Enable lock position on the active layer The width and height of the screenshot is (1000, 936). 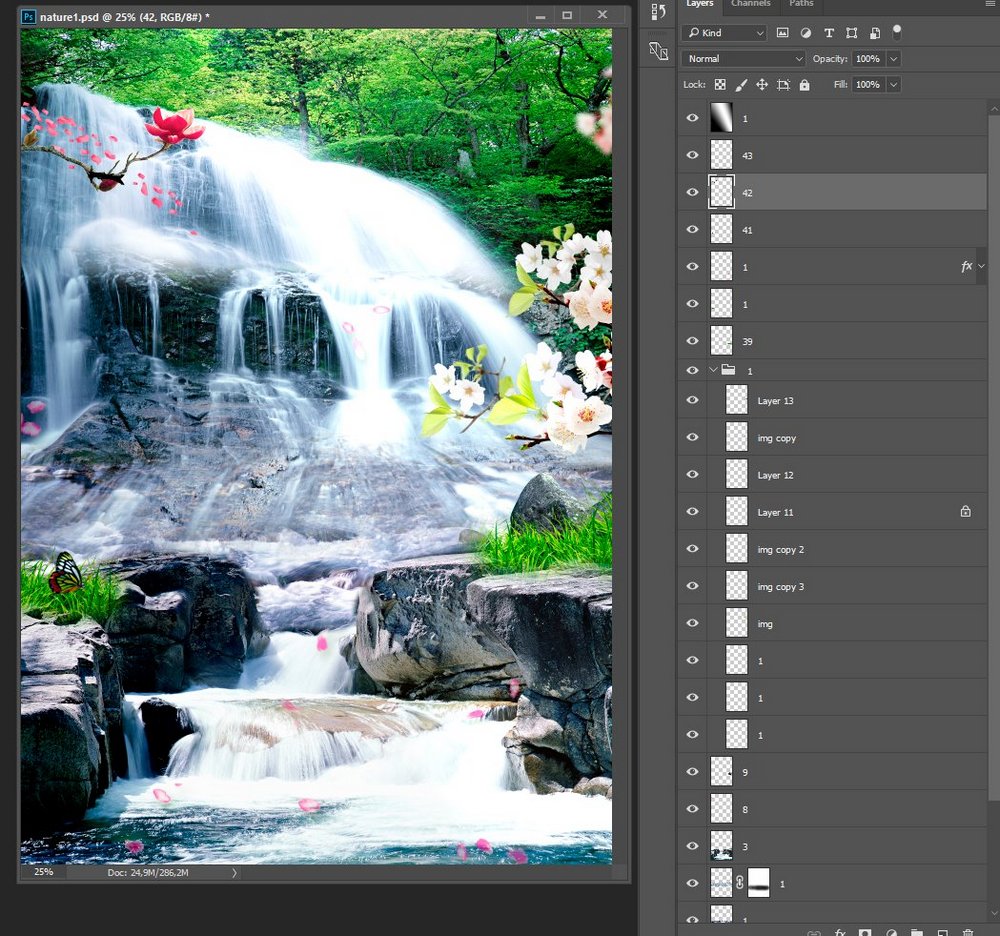pos(761,84)
